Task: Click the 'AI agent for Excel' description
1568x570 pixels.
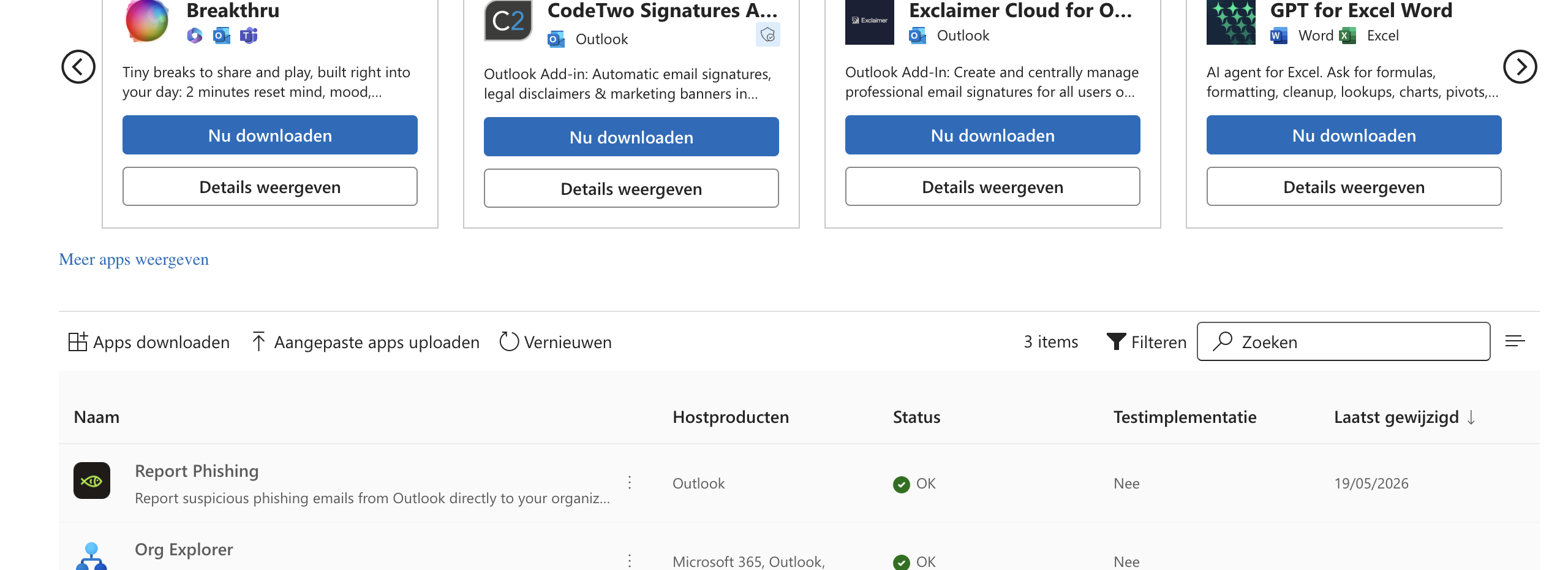Action: [1352, 82]
